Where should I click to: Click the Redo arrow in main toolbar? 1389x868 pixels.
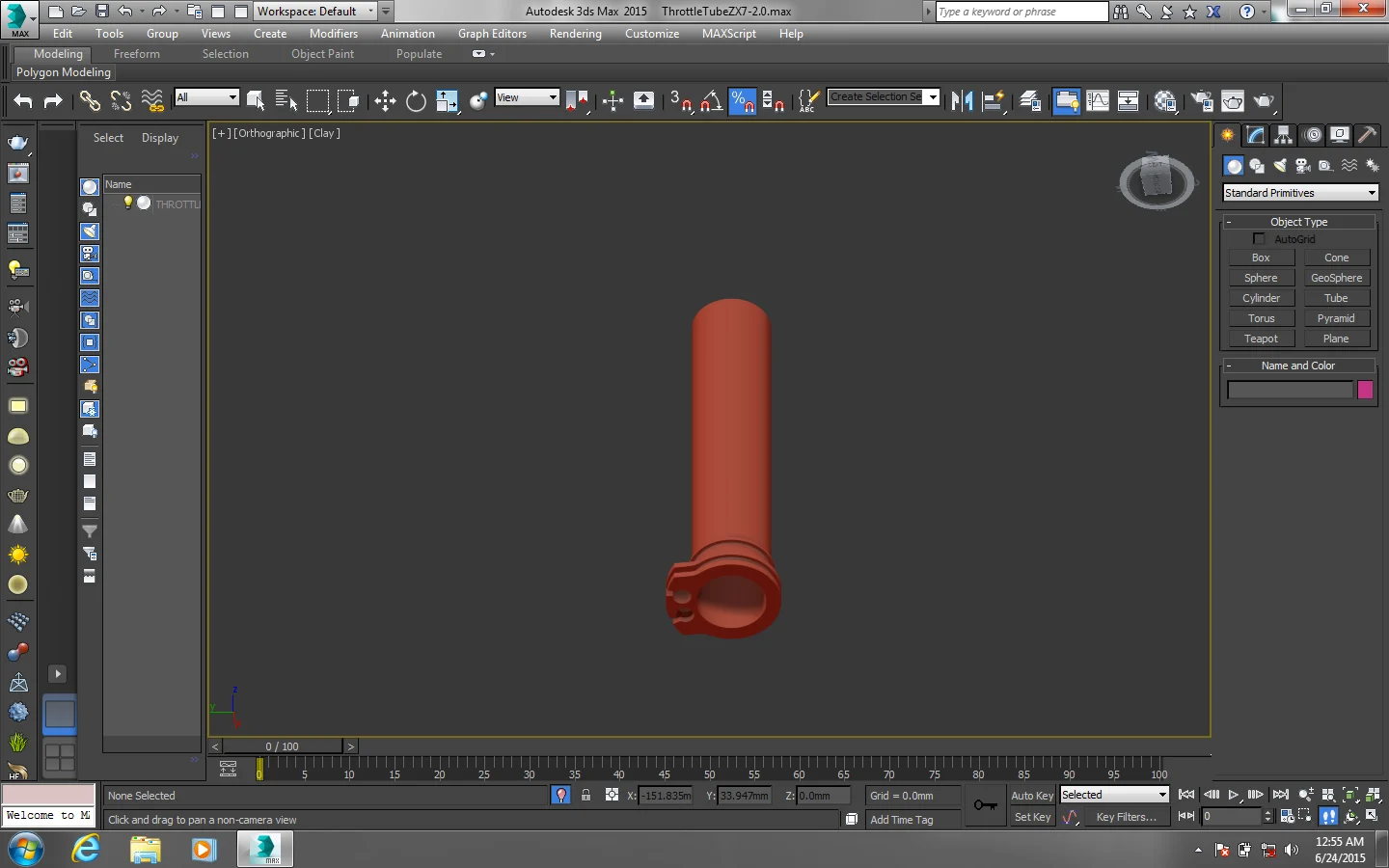click(x=53, y=100)
